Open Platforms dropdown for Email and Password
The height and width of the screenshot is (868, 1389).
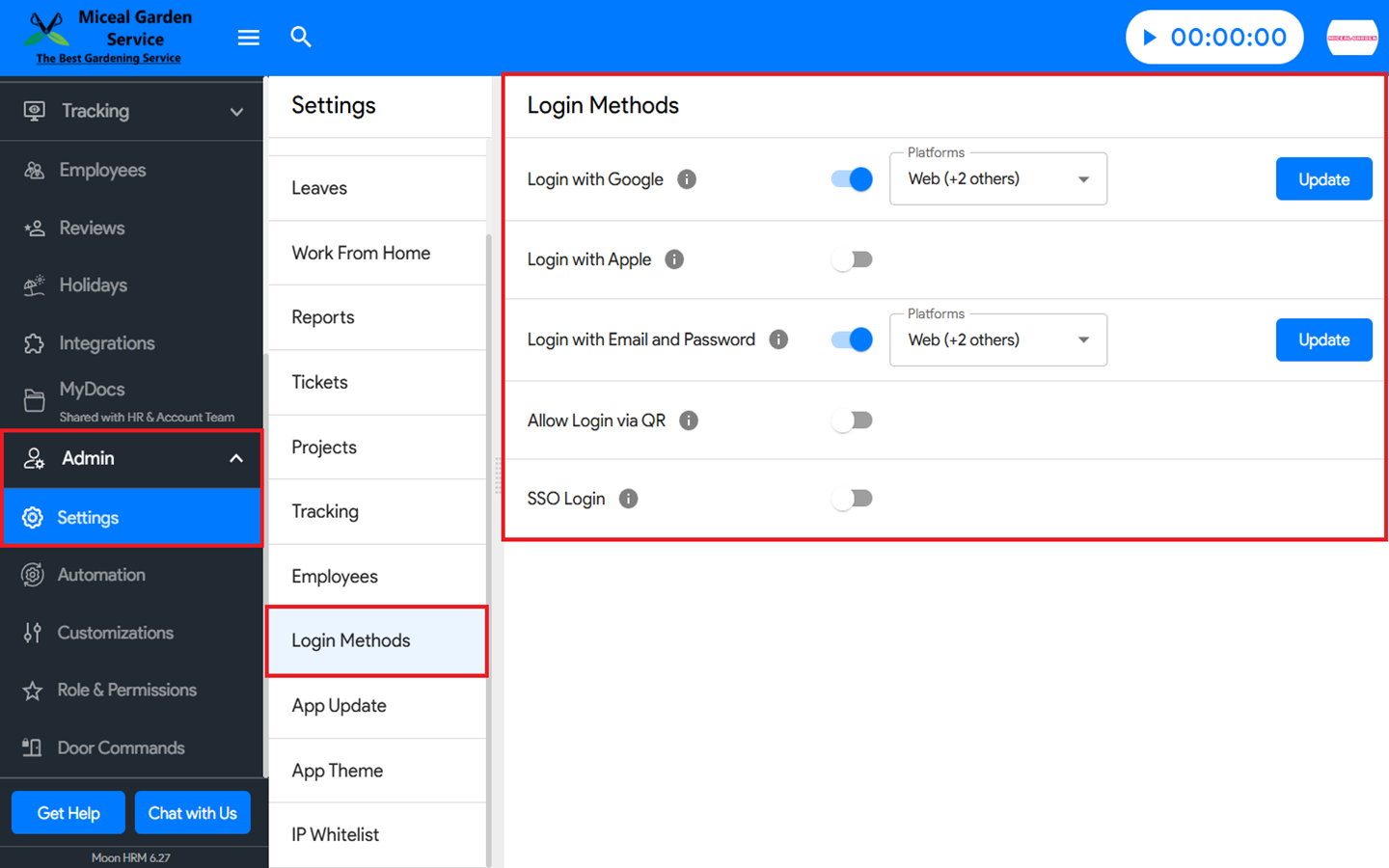997,340
